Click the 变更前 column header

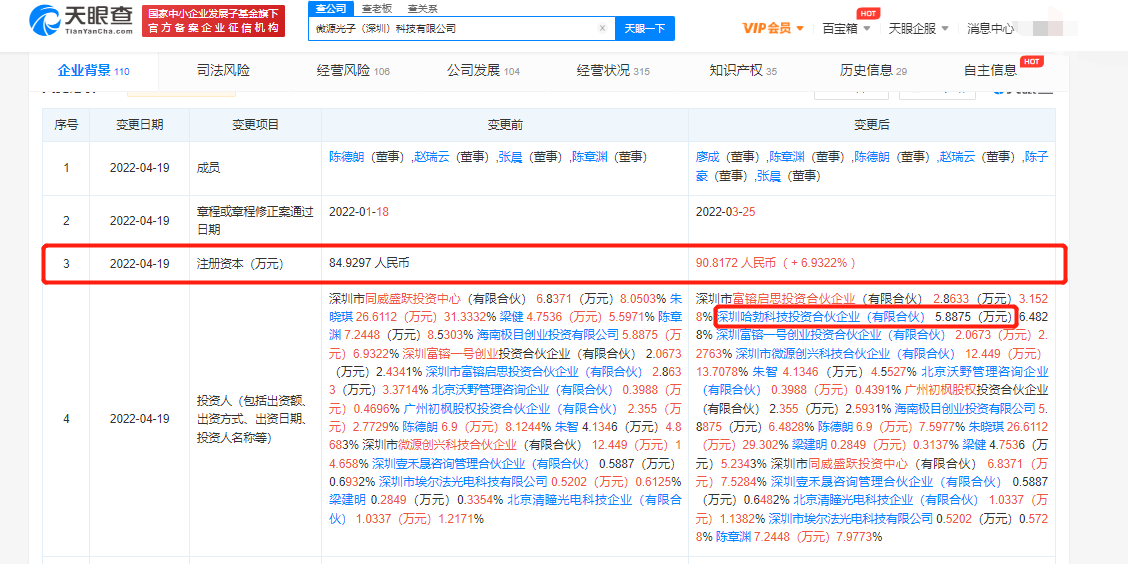click(x=504, y=124)
